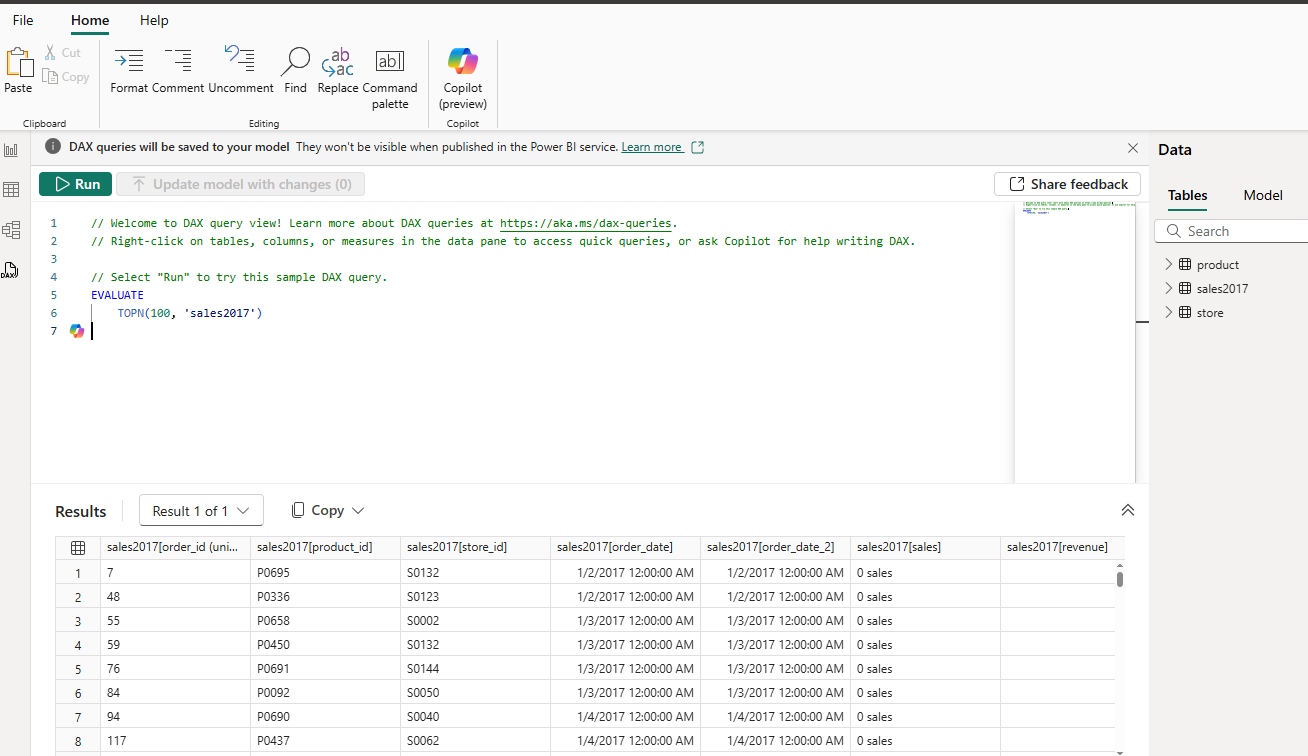Click the TOPN function on line 6
Viewport: 1308px width, 756px height.
130,314
